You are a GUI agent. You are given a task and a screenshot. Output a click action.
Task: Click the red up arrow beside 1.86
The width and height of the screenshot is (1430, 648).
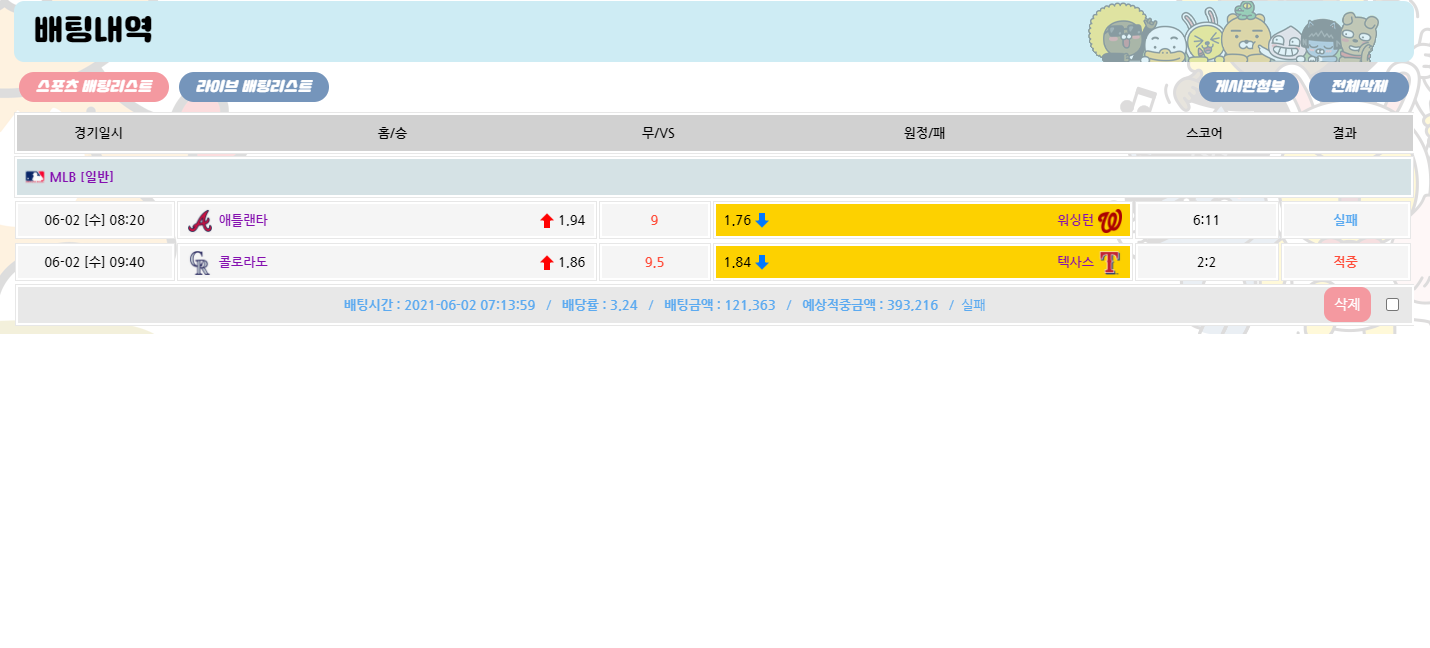click(x=547, y=263)
